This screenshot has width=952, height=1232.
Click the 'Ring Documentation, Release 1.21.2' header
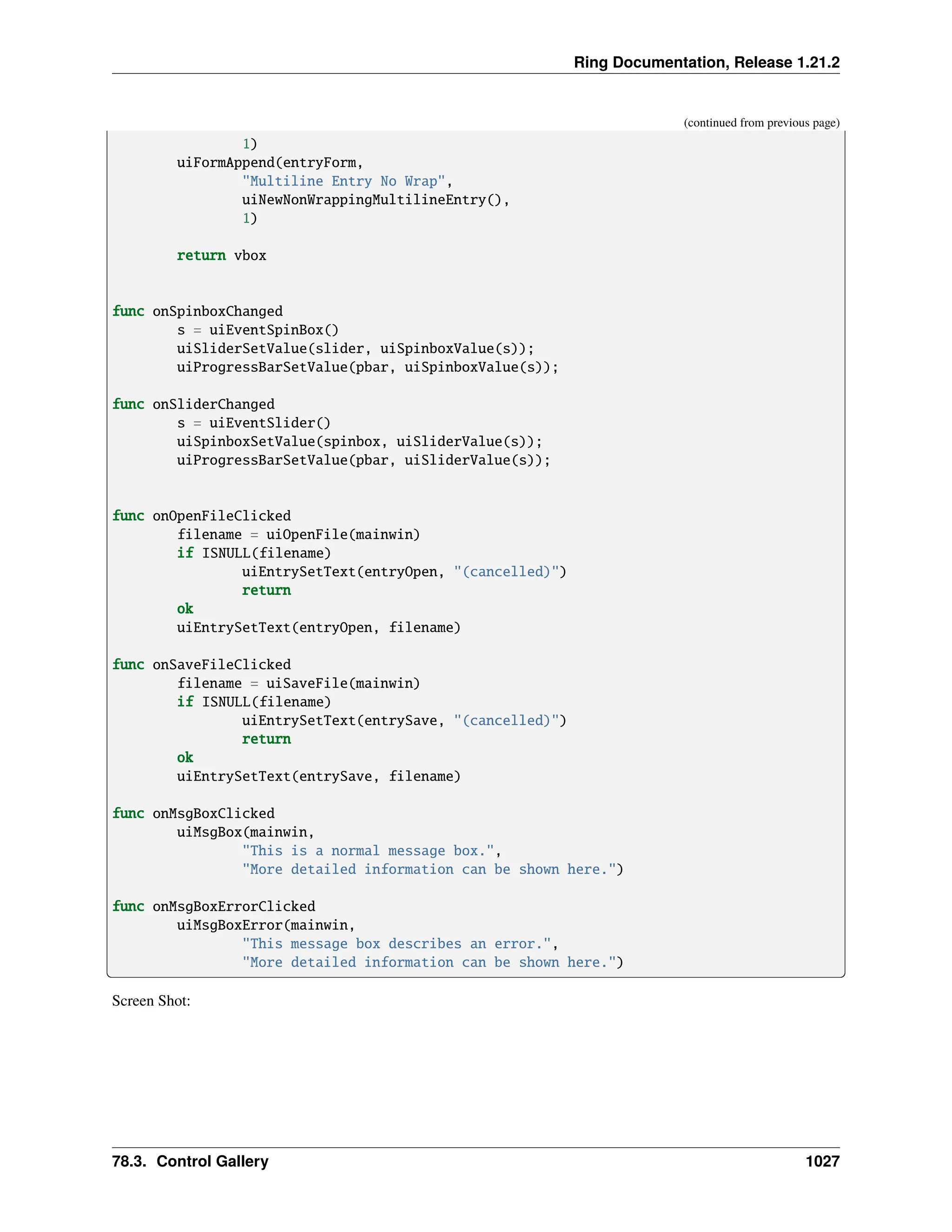(x=706, y=62)
